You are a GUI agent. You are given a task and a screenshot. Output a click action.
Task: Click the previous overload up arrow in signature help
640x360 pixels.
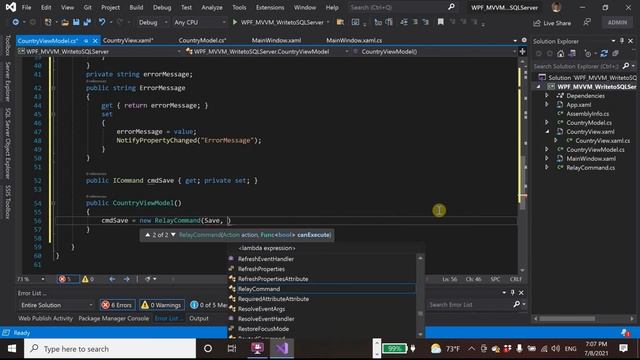[147, 235]
